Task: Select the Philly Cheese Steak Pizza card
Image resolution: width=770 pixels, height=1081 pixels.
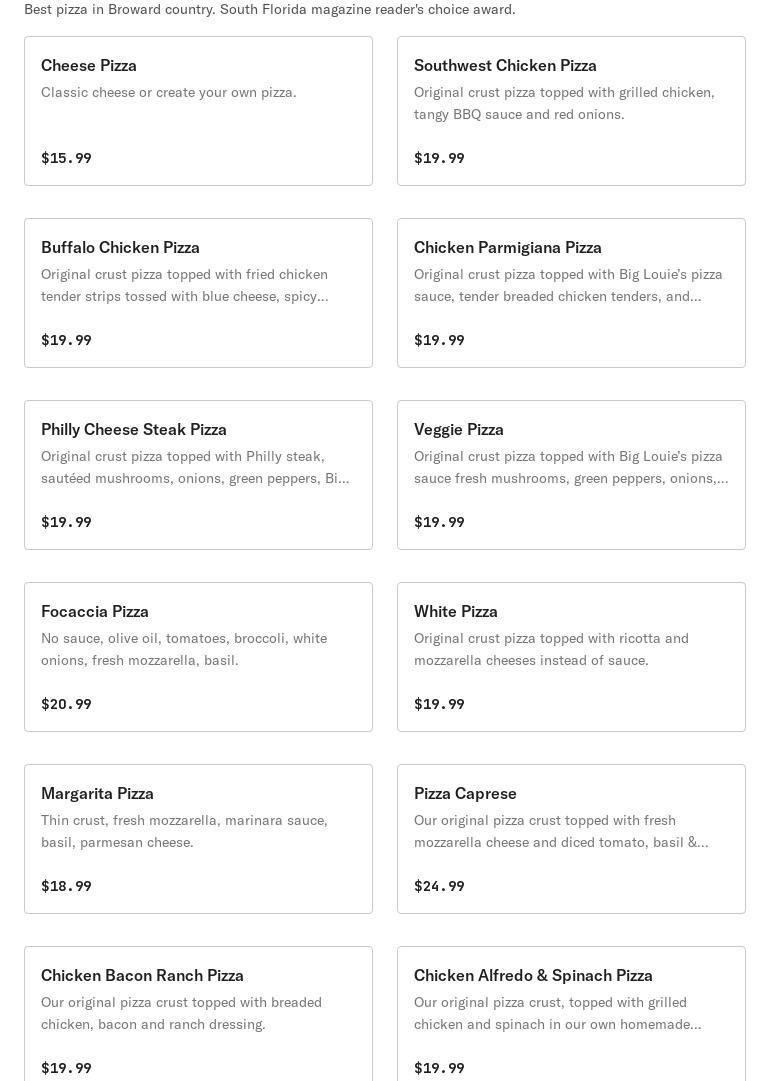Action: click(x=198, y=475)
